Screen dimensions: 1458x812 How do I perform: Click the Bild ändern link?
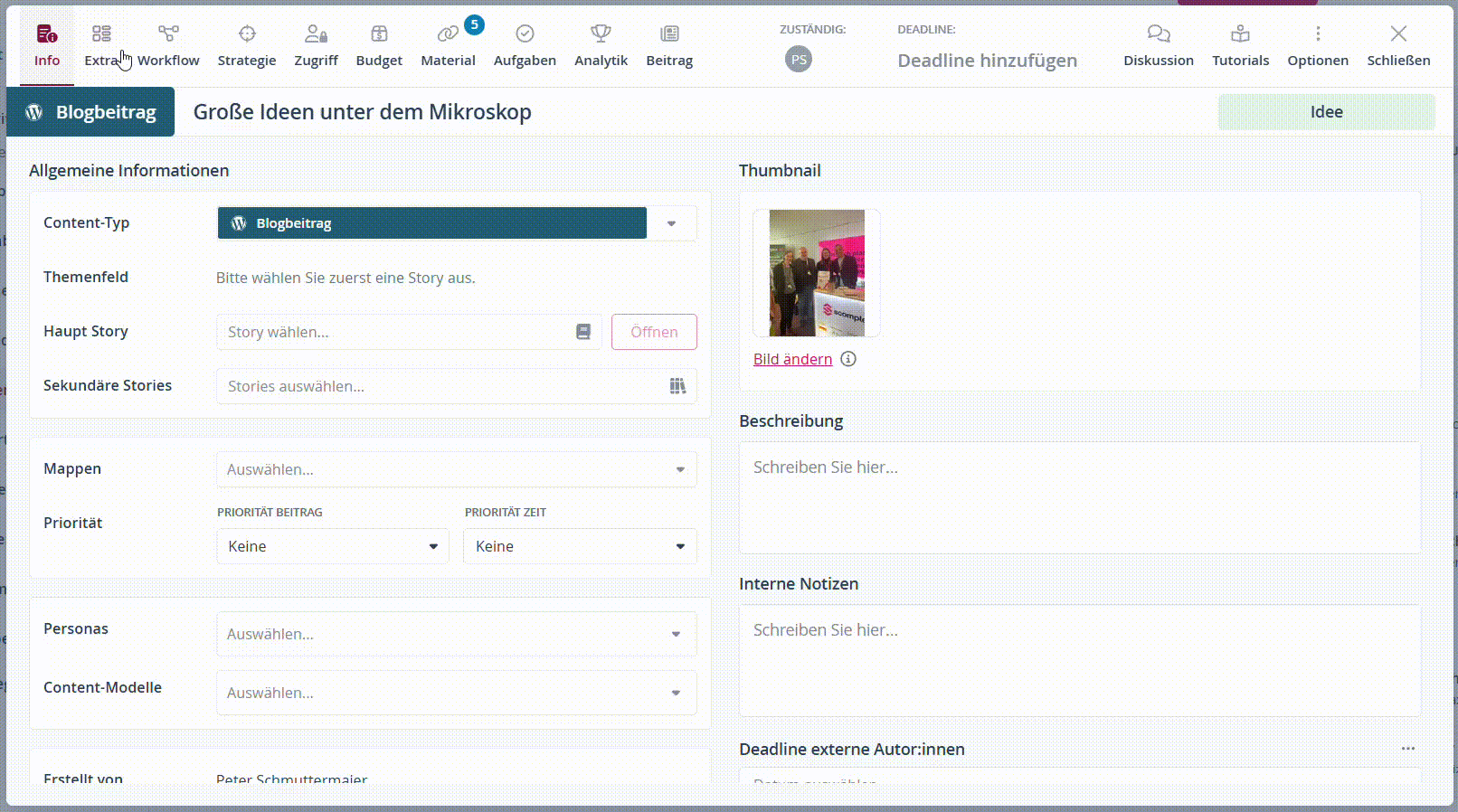(x=792, y=359)
